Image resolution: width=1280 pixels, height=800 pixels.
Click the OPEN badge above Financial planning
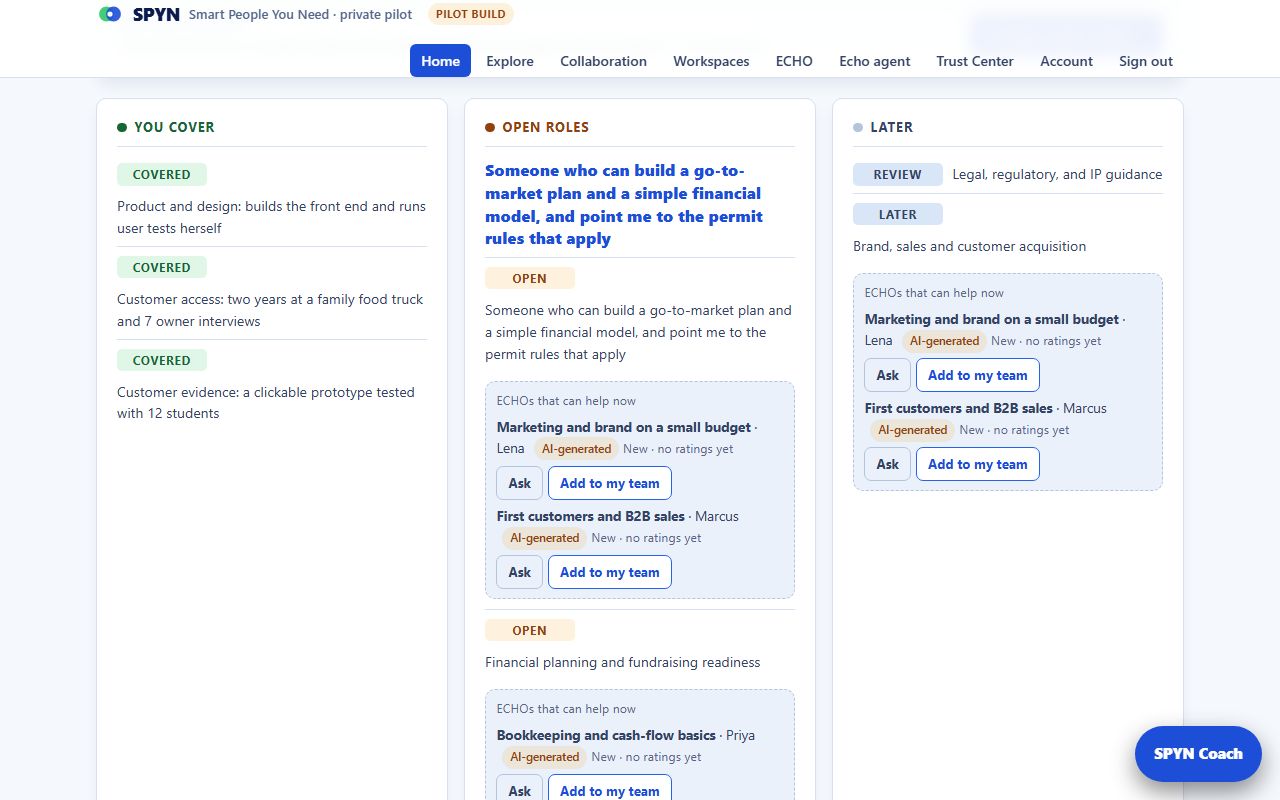point(530,630)
